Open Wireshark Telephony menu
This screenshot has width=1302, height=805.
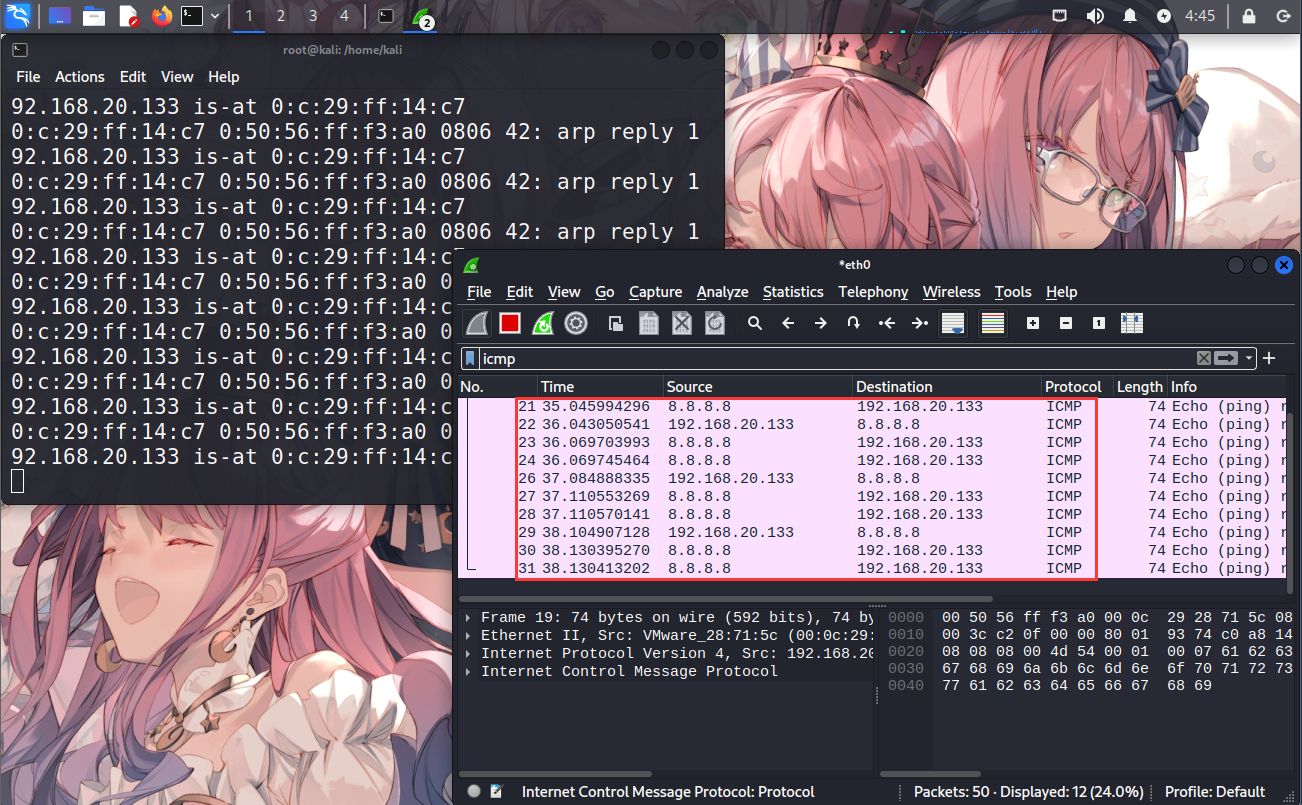(873, 292)
